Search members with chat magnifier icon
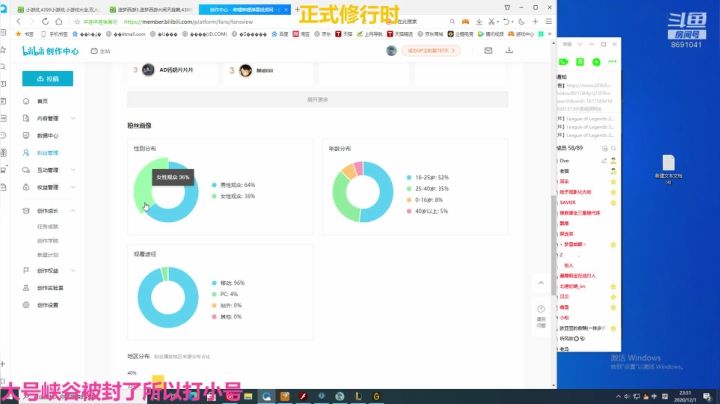 coord(613,148)
